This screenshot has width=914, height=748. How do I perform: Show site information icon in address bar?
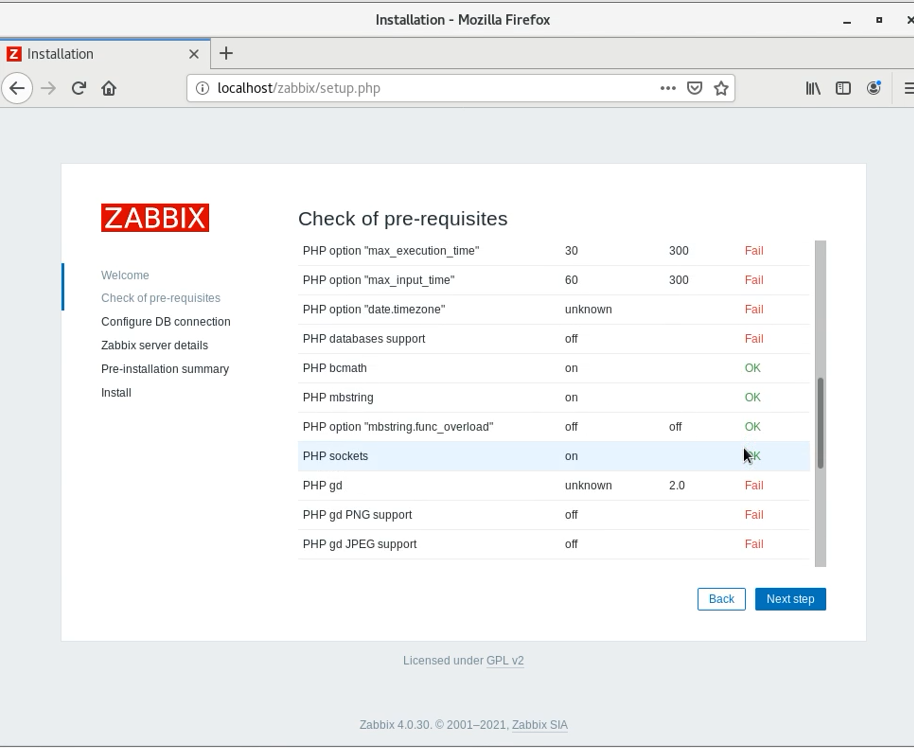pyautogui.click(x=202, y=88)
